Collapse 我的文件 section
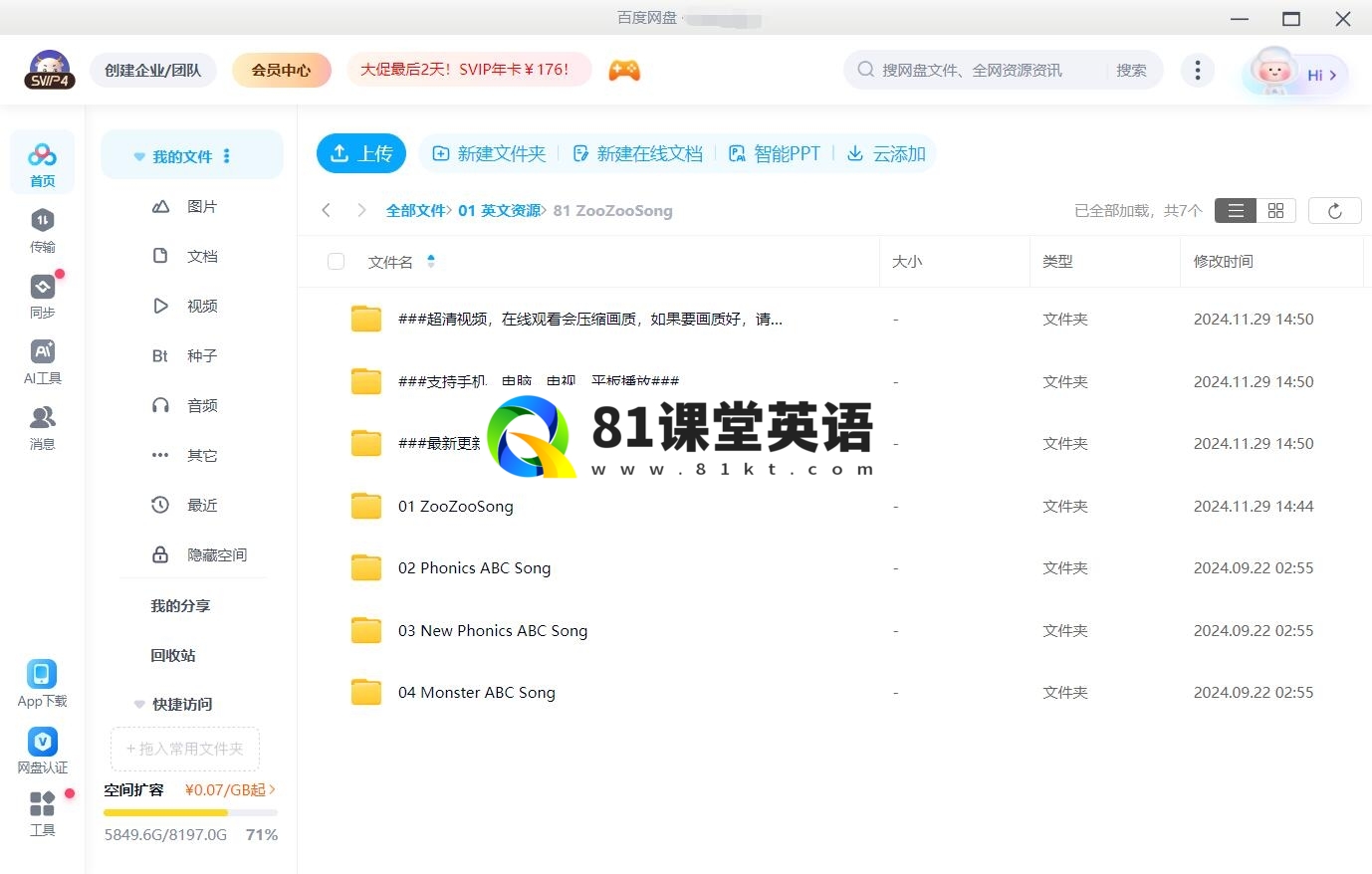Image resolution: width=1372 pixels, height=874 pixels. point(139,157)
